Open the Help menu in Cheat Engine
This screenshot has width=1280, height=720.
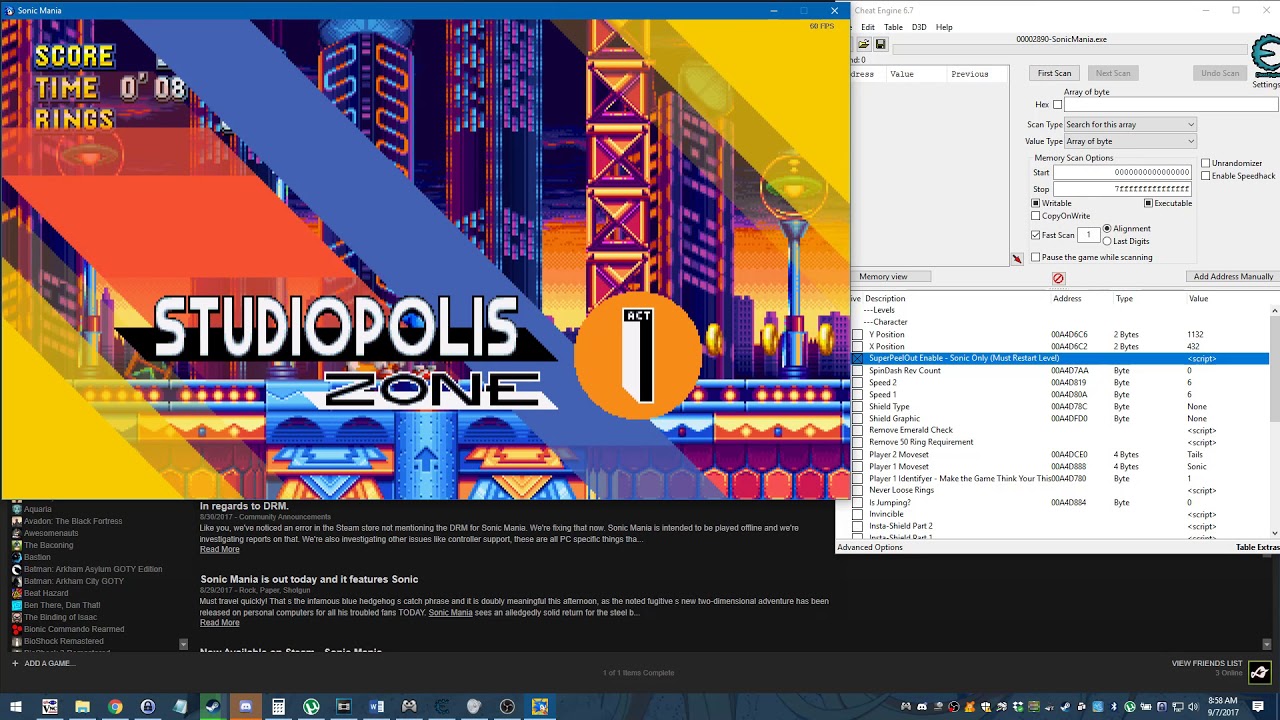click(x=944, y=27)
